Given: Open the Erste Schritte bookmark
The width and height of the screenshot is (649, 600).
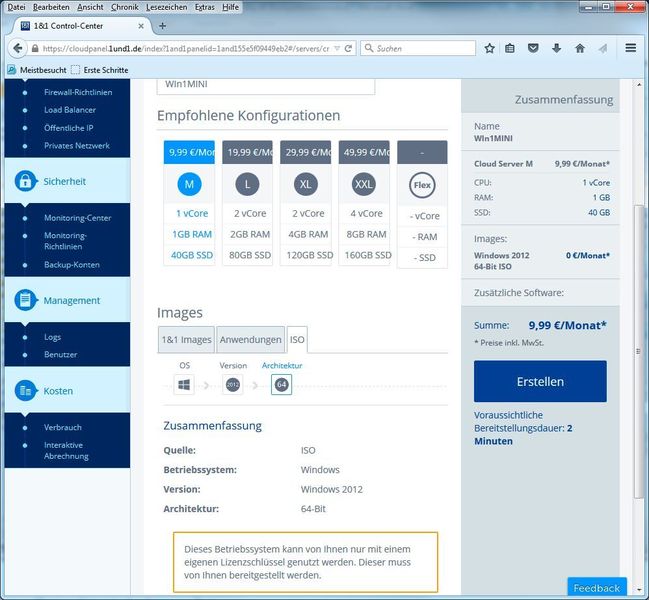Looking at the screenshot, I should (100, 70).
